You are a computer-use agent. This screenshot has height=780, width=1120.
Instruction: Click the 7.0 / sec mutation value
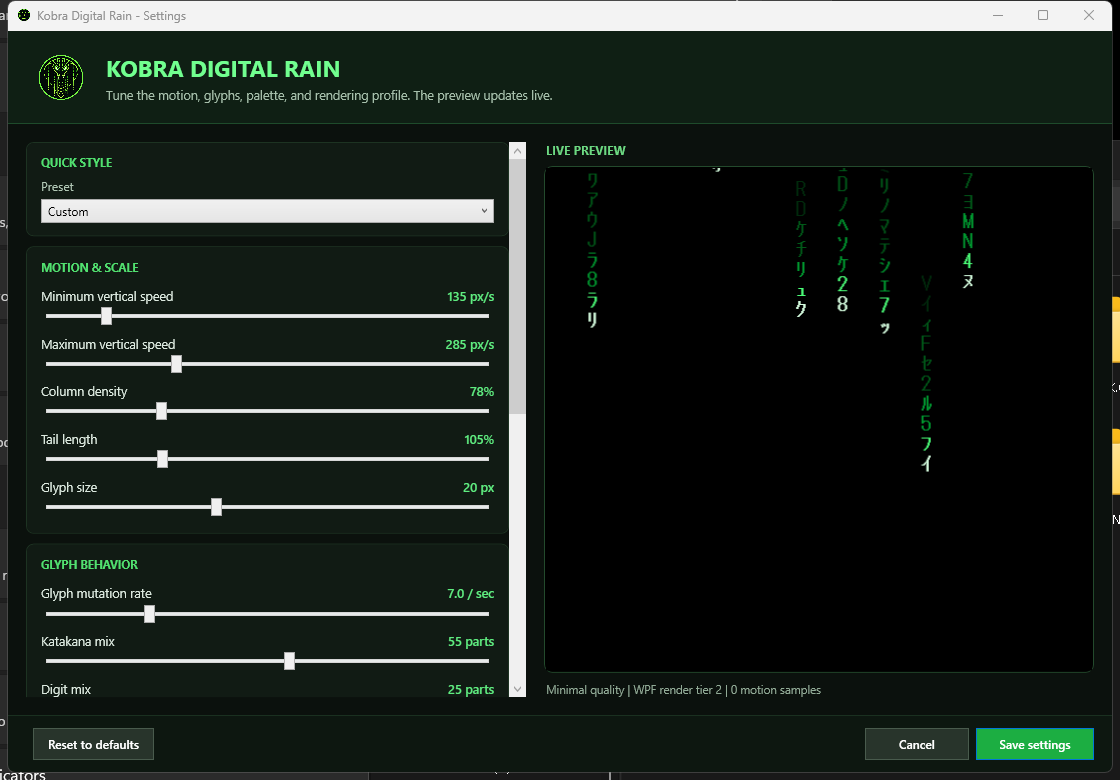coord(471,594)
